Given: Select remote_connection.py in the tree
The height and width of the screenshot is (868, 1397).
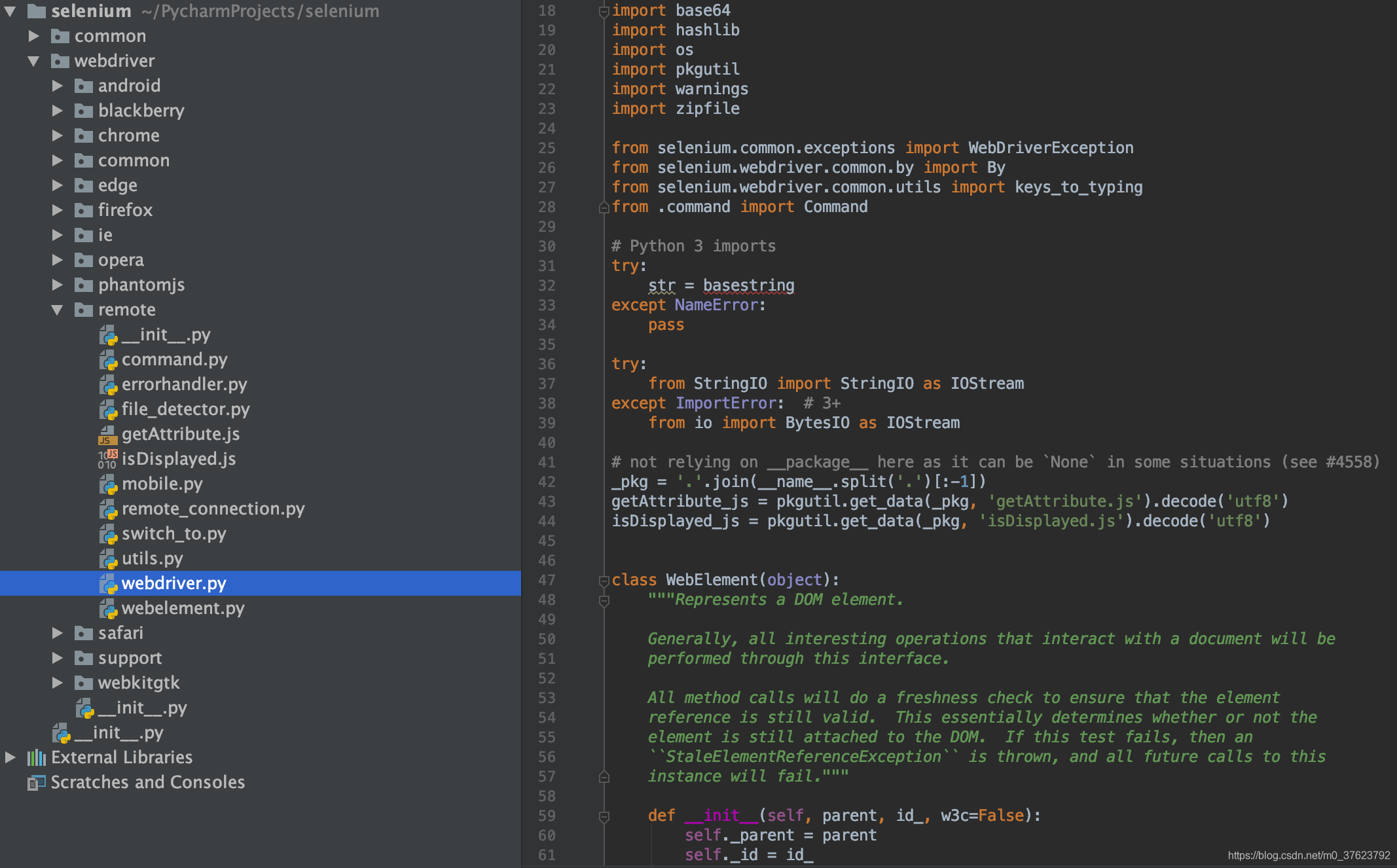Looking at the screenshot, I should point(213,509).
